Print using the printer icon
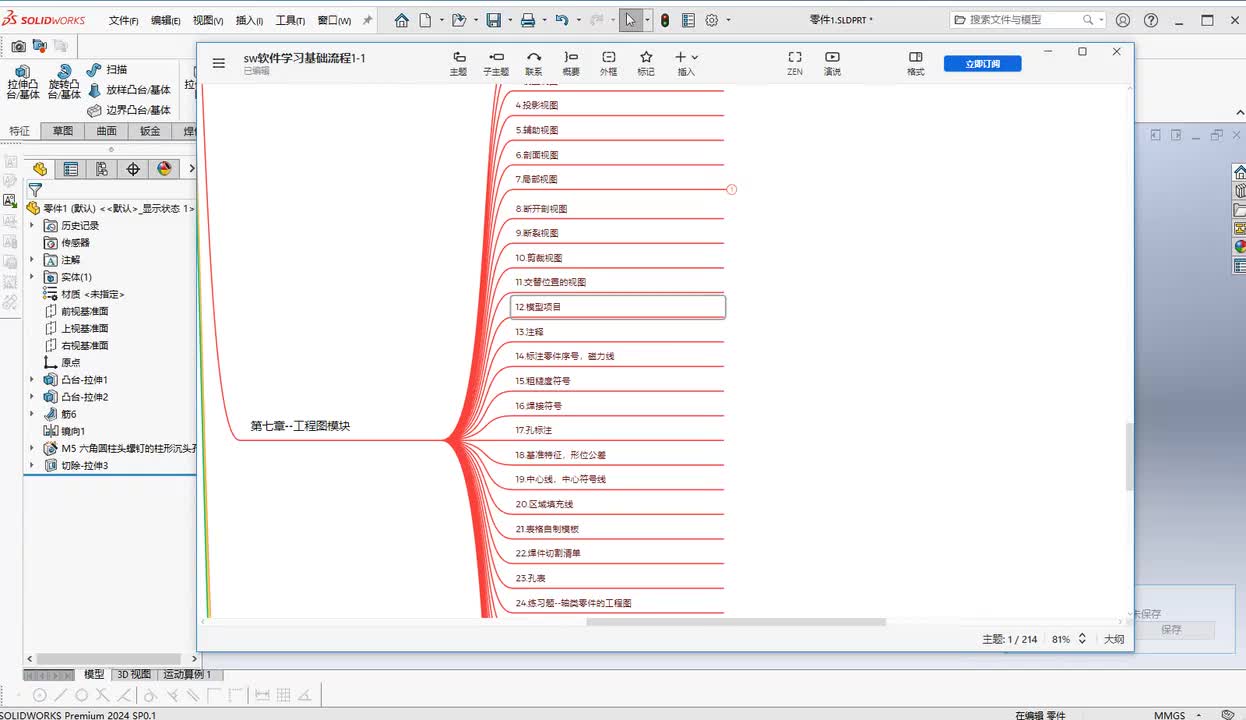This screenshot has width=1246, height=720. click(x=527, y=20)
